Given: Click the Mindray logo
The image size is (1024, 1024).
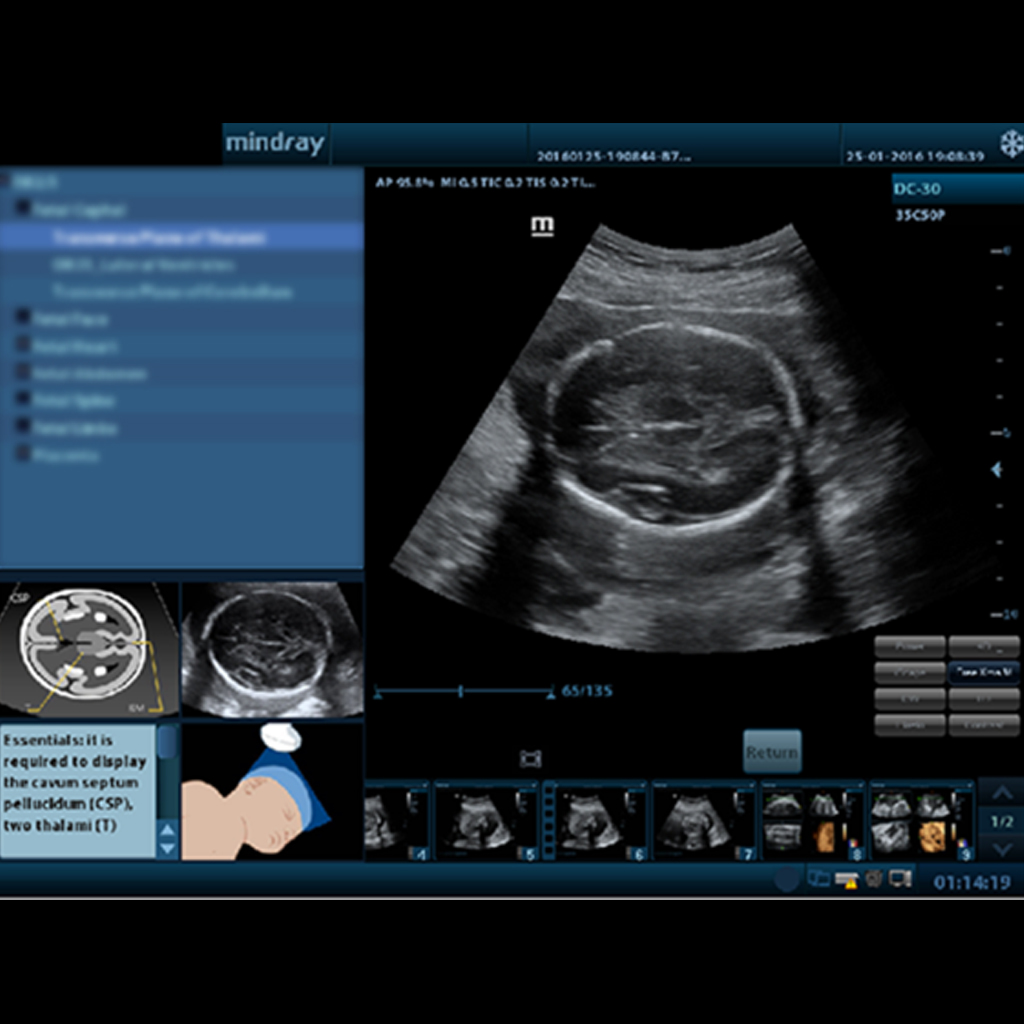Looking at the screenshot, I should (x=275, y=143).
